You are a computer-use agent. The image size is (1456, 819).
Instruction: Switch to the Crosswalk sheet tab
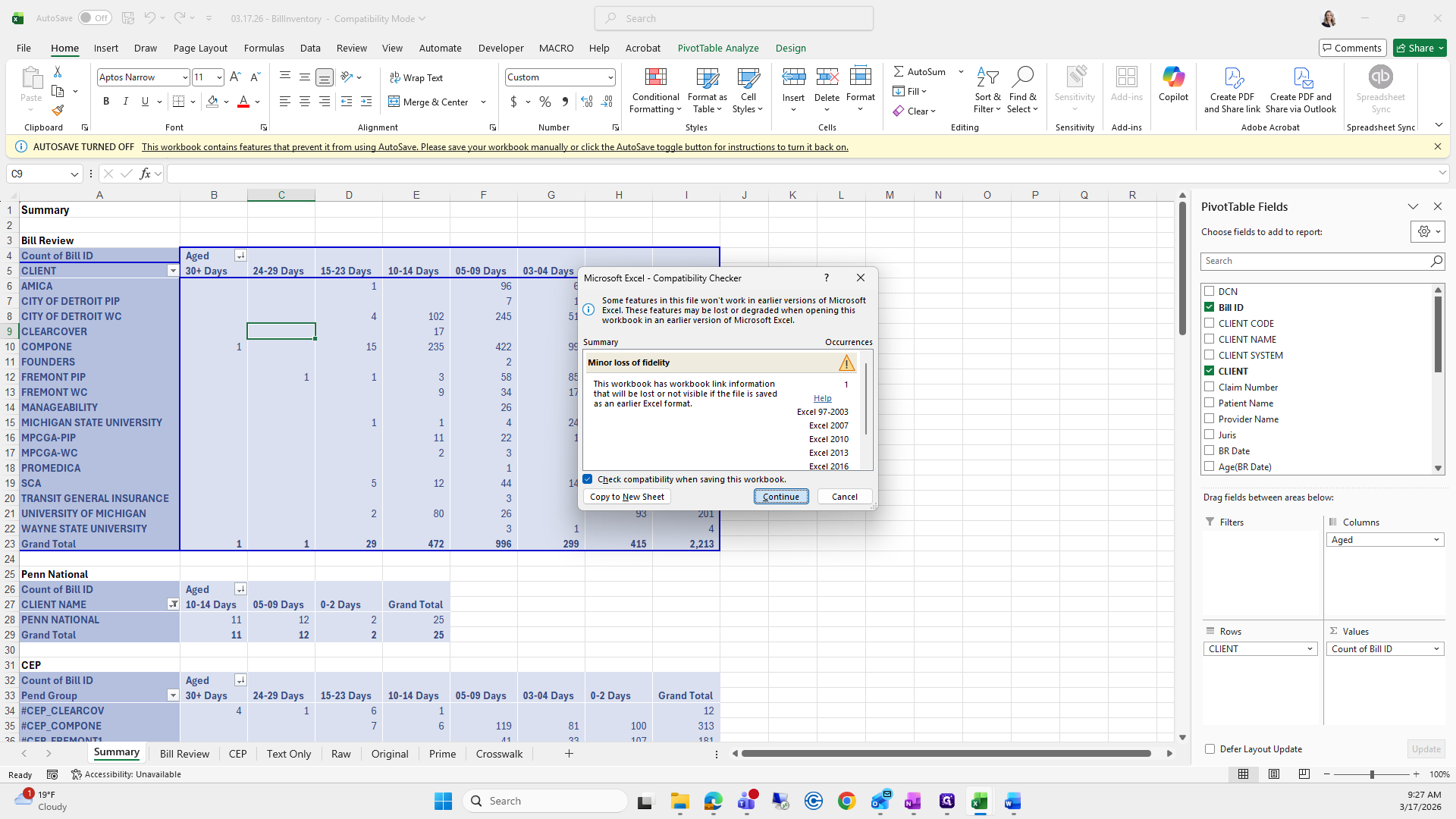tap(499, 754)
